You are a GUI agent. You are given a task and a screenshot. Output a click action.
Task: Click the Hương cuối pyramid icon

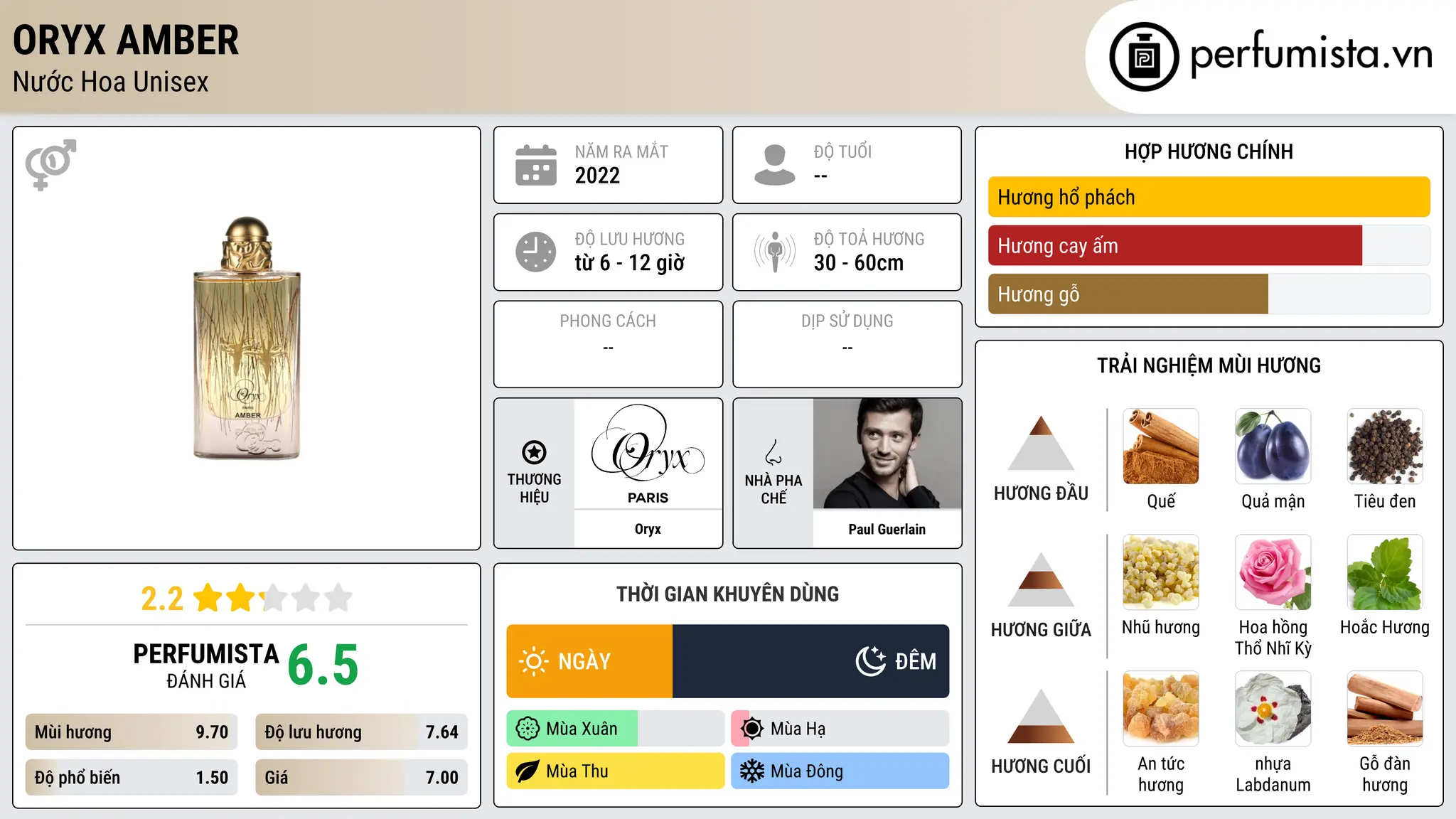[1042, 716]
